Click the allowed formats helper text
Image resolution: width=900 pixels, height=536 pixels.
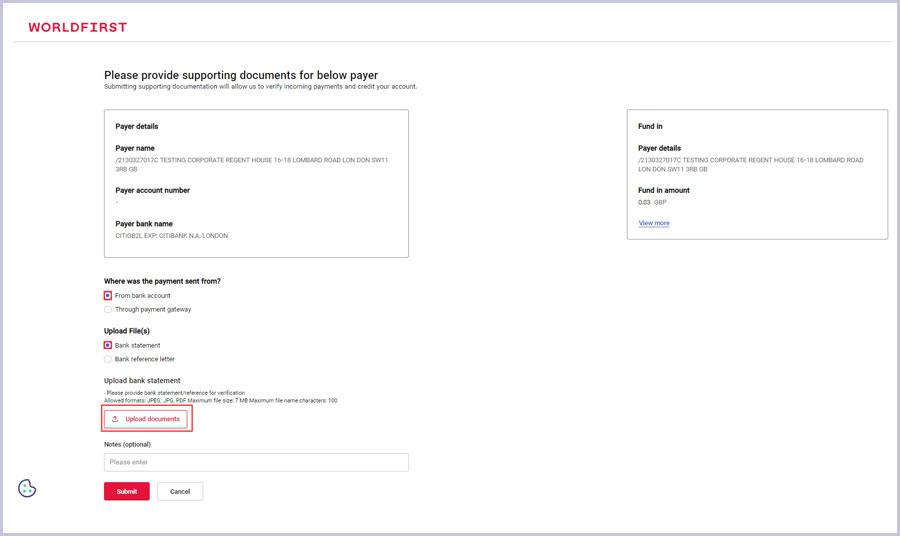point(220,400)
